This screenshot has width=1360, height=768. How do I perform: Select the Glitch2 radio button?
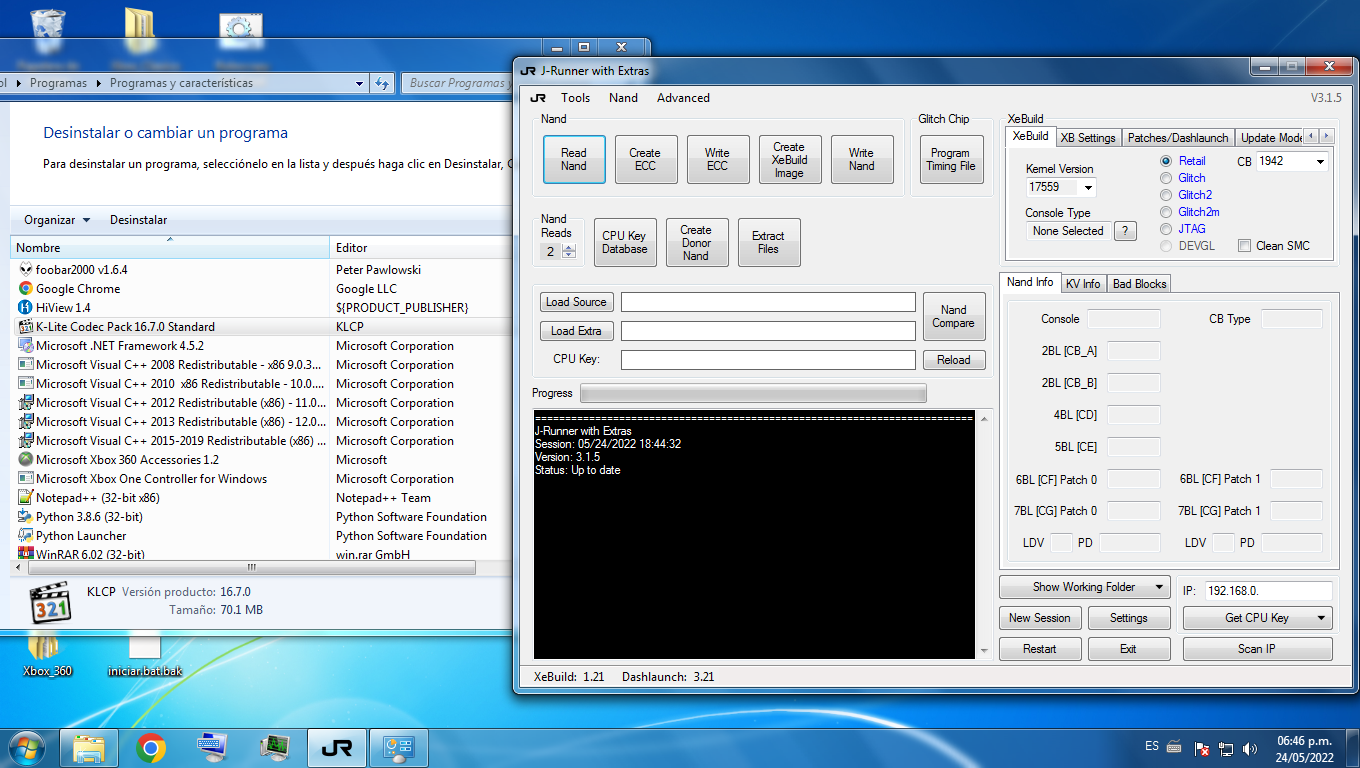click(x=1165, y=195)
